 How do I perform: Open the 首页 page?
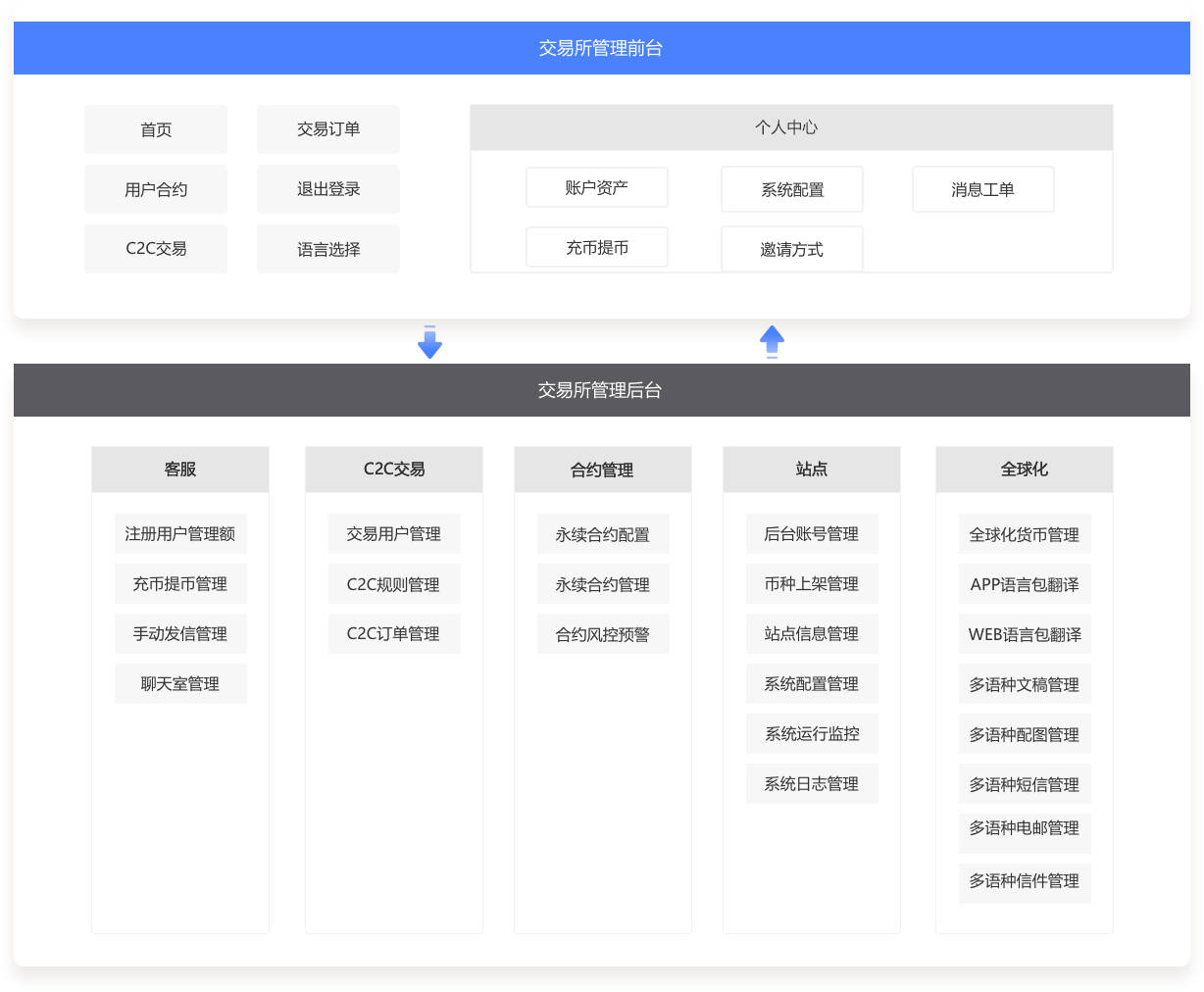[x=155, y=128]
